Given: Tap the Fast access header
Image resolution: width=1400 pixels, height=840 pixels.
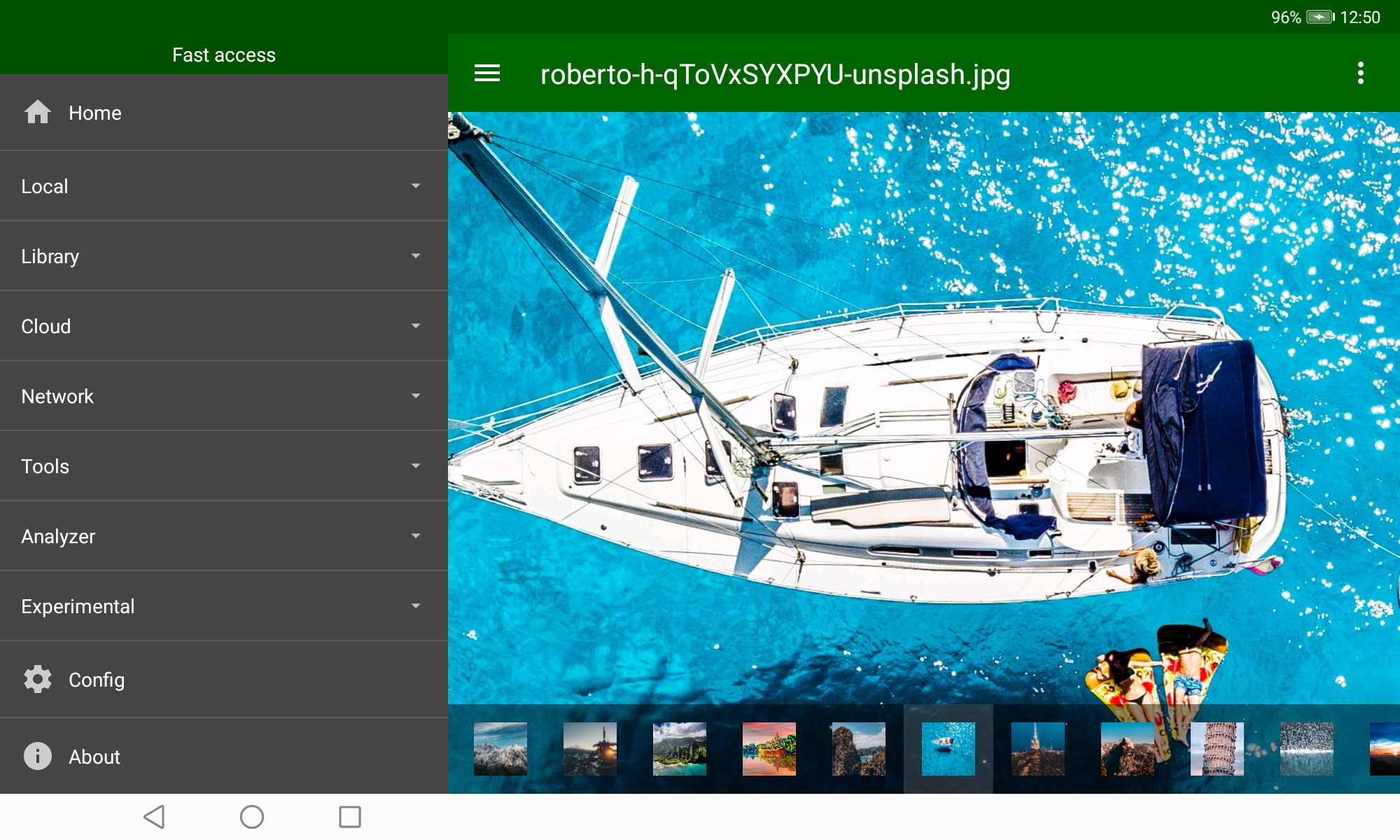Looking at the screenshot, I should (224, 55).
